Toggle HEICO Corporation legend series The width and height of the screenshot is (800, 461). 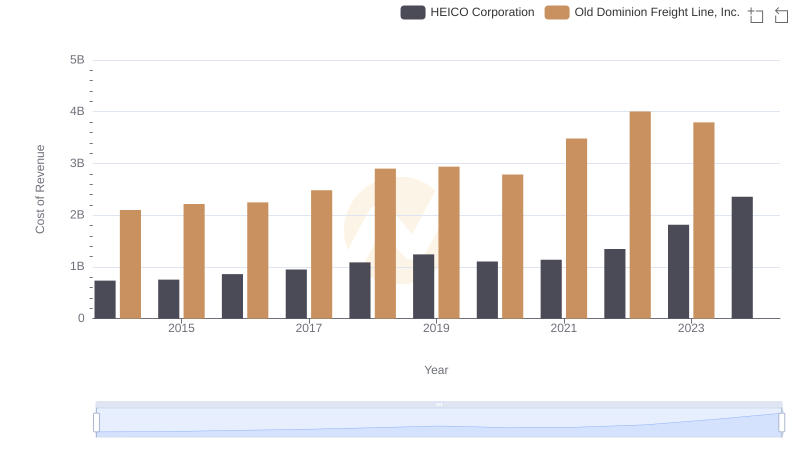tap(467, 12)
